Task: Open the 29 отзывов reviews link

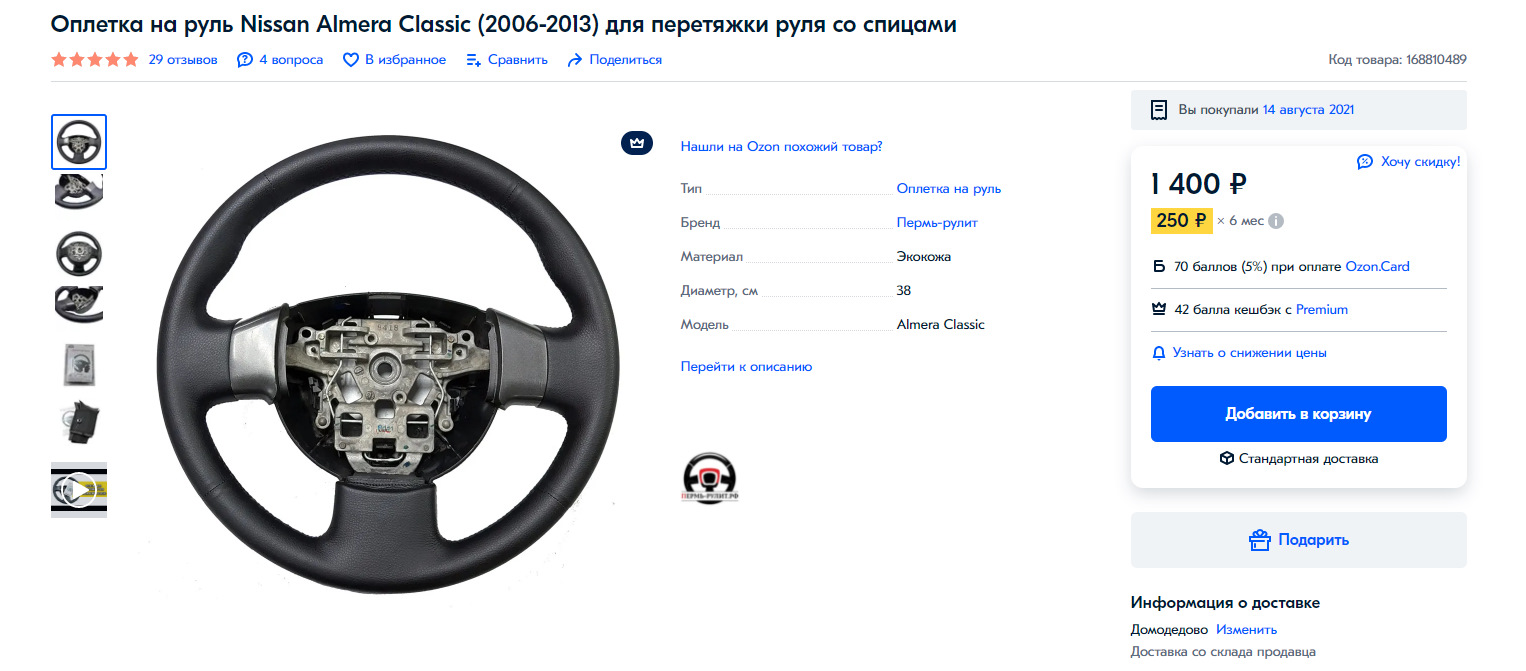Action: pos(183,60)
